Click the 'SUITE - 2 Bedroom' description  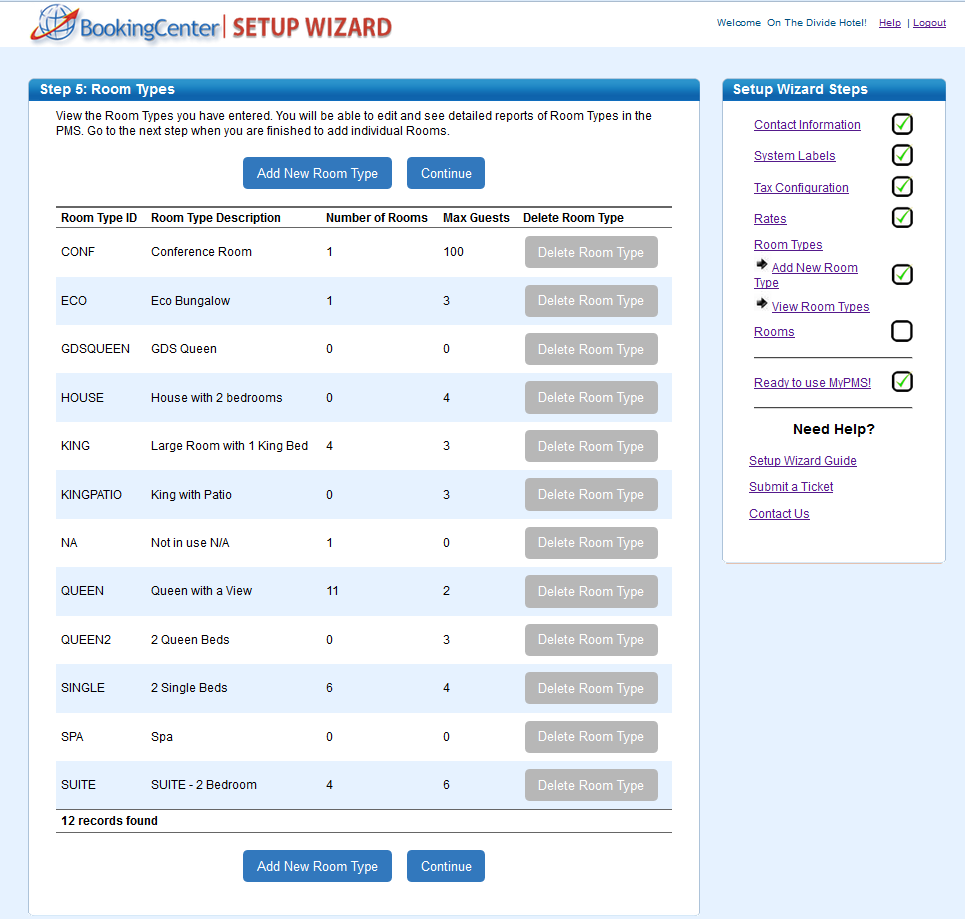204,785
